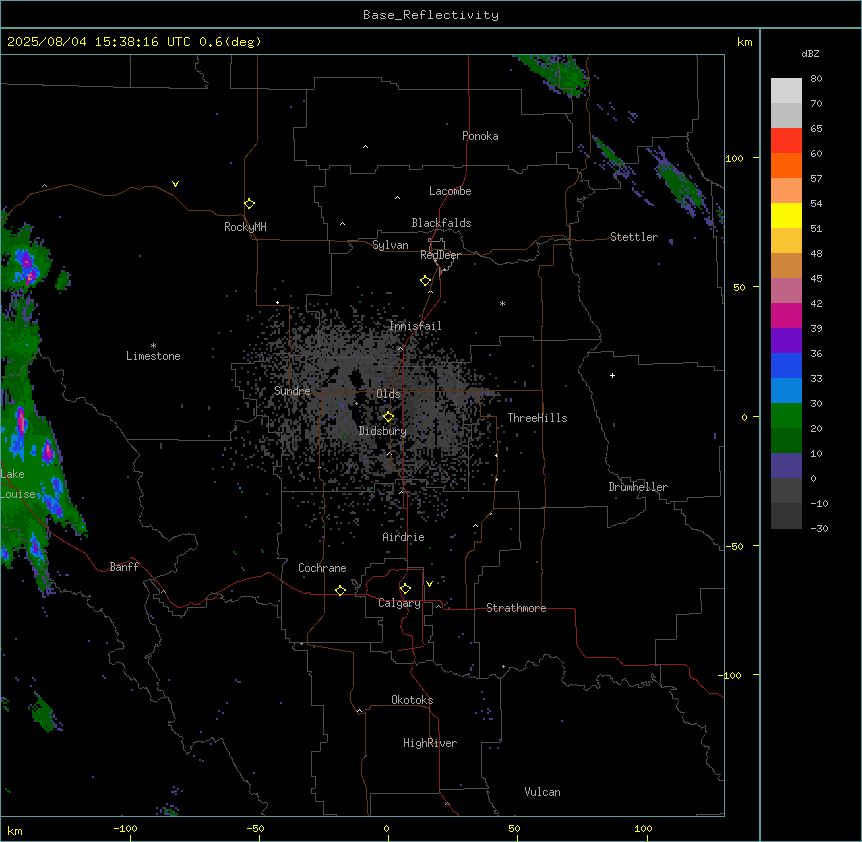Image resolution: width=862 pixels, height=842 pixels.
Task: Click the Sundre city label
Action: (292, 391)
